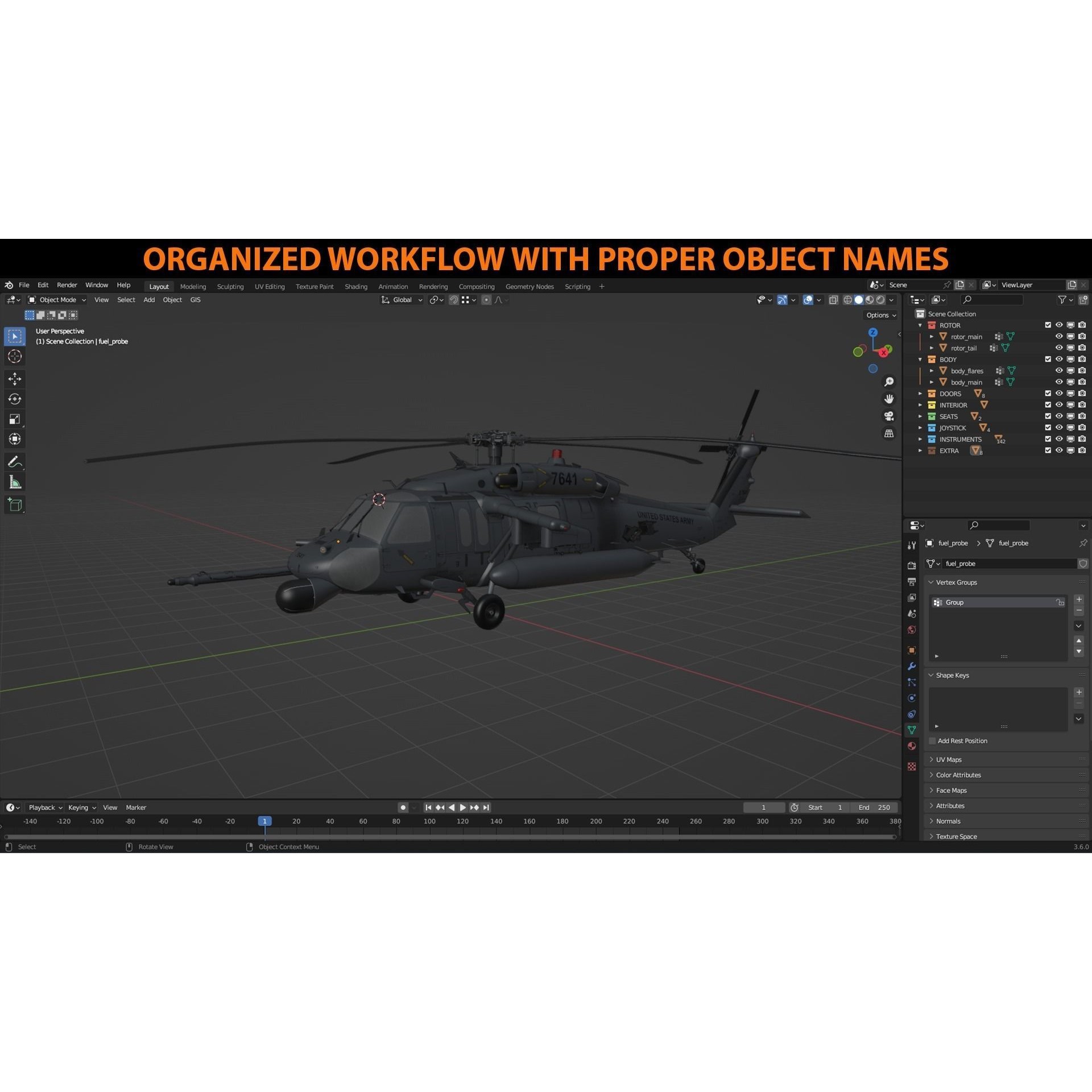Open the Object Mode dropdown
The image size is (1092, 1092).
point(57,300)
